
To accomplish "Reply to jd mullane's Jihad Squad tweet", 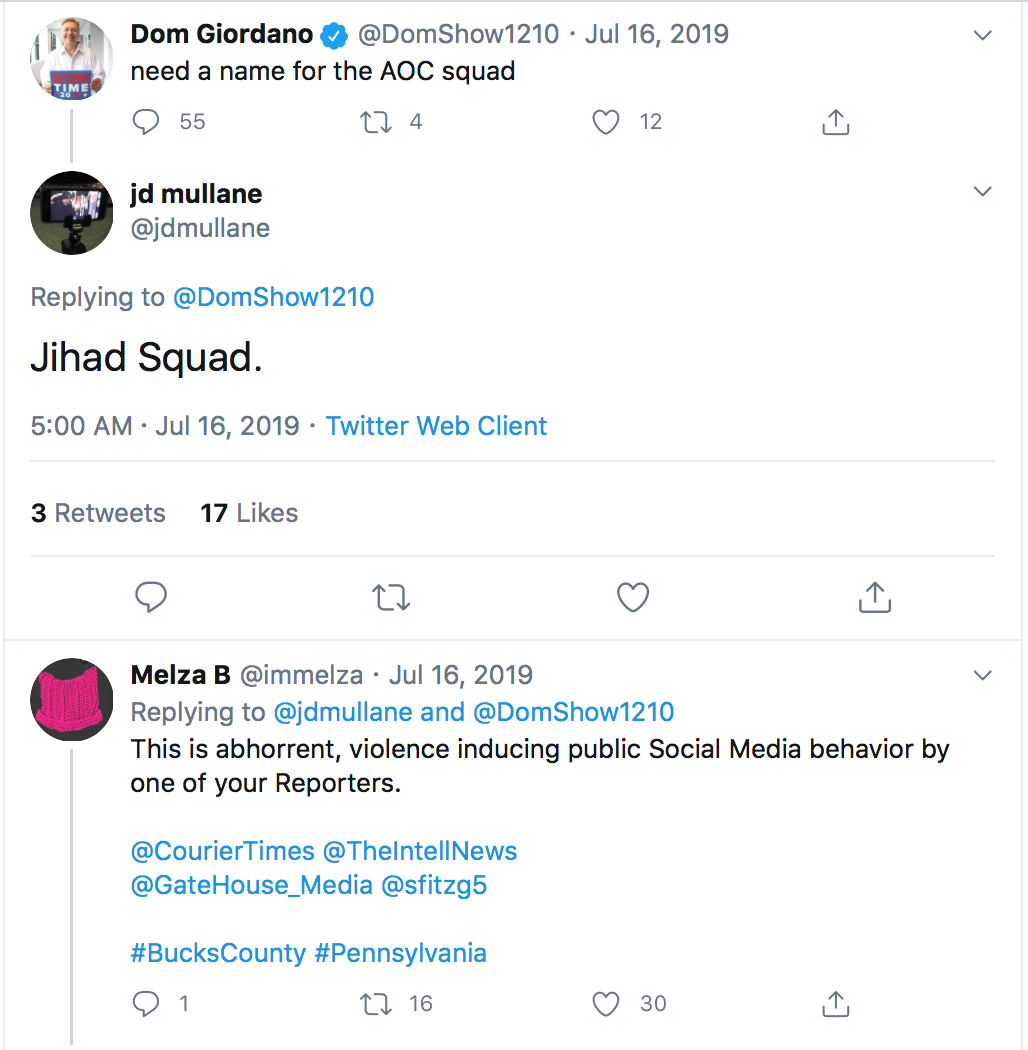I will 150,597.
